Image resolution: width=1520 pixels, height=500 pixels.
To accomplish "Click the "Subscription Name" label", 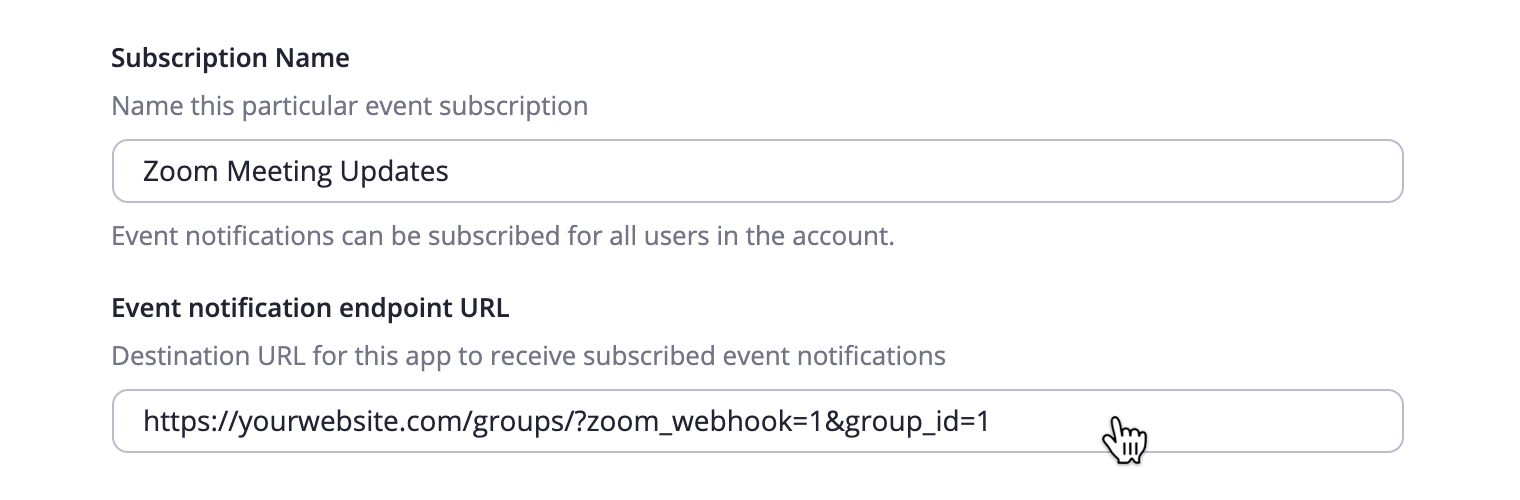I will point(230,58).
